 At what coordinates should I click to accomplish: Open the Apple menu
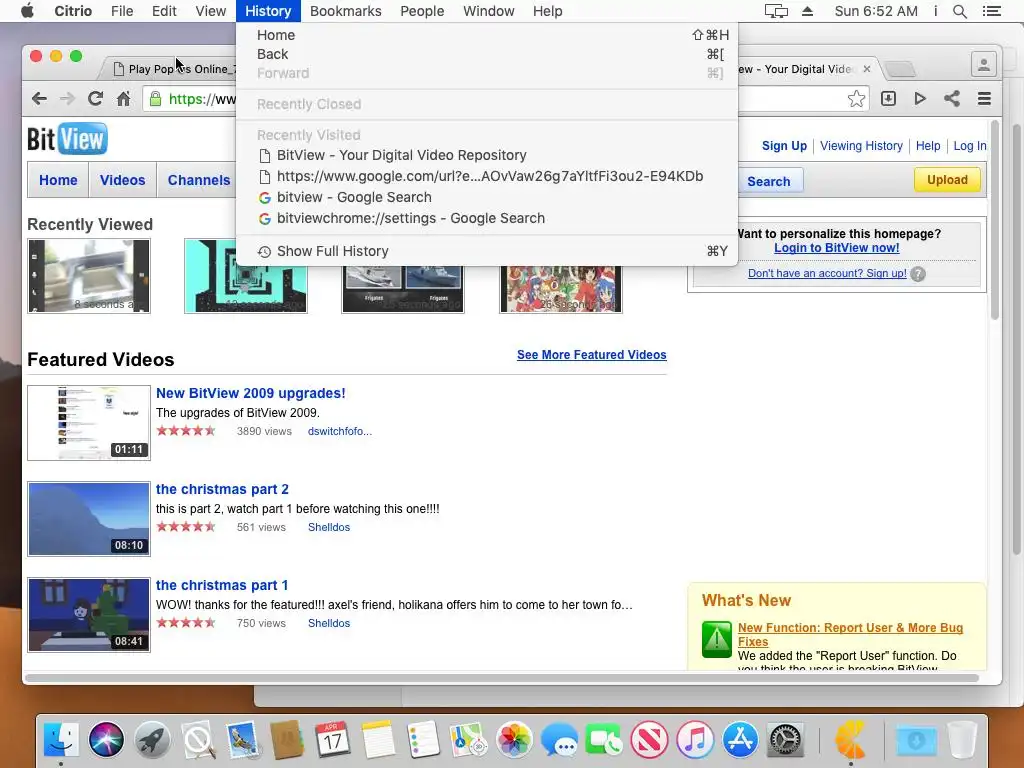coord(27,11)
